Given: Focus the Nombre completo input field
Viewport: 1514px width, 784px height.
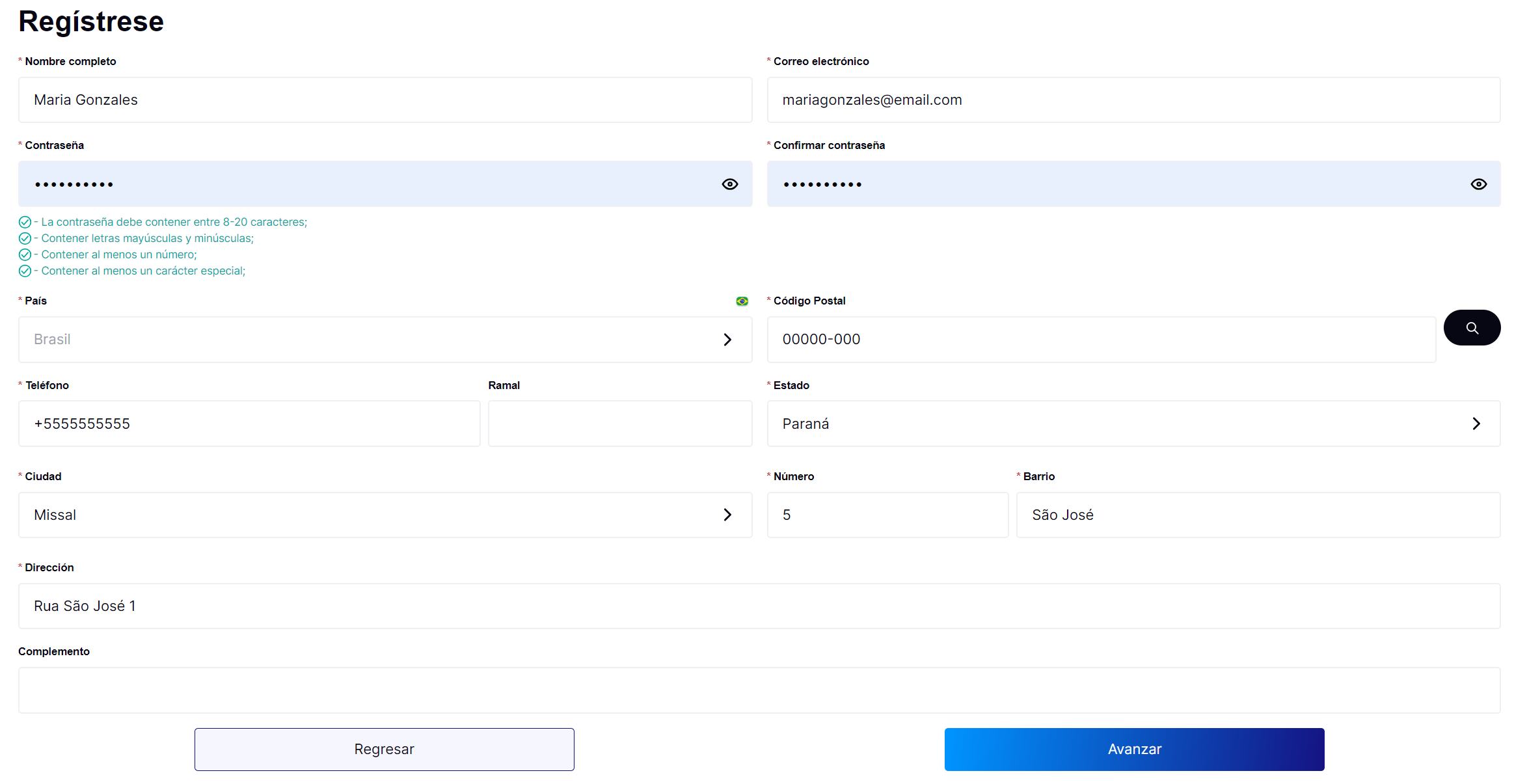Looking at the screenshot, I should 385,100.
